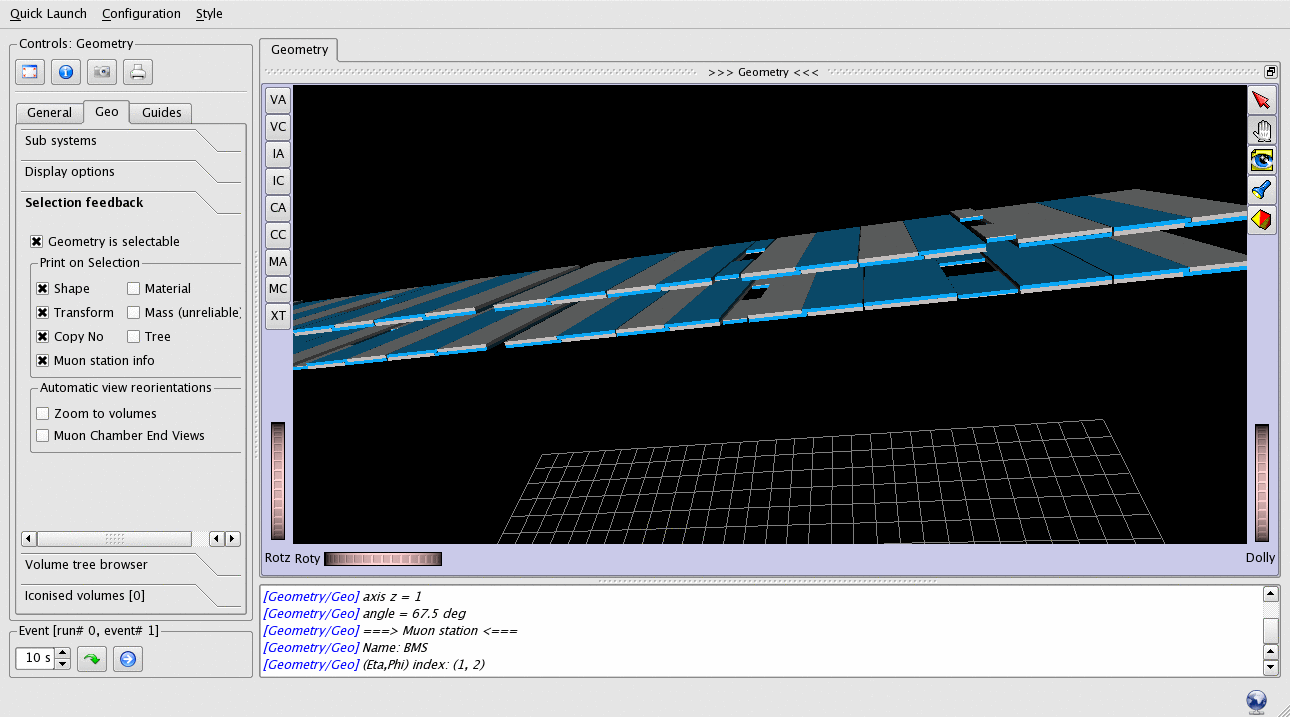This screenshot has width=1290, height=717.
Task: Click the printer icon in Controls
Action: pyautogui.click(x=138, y=72)
